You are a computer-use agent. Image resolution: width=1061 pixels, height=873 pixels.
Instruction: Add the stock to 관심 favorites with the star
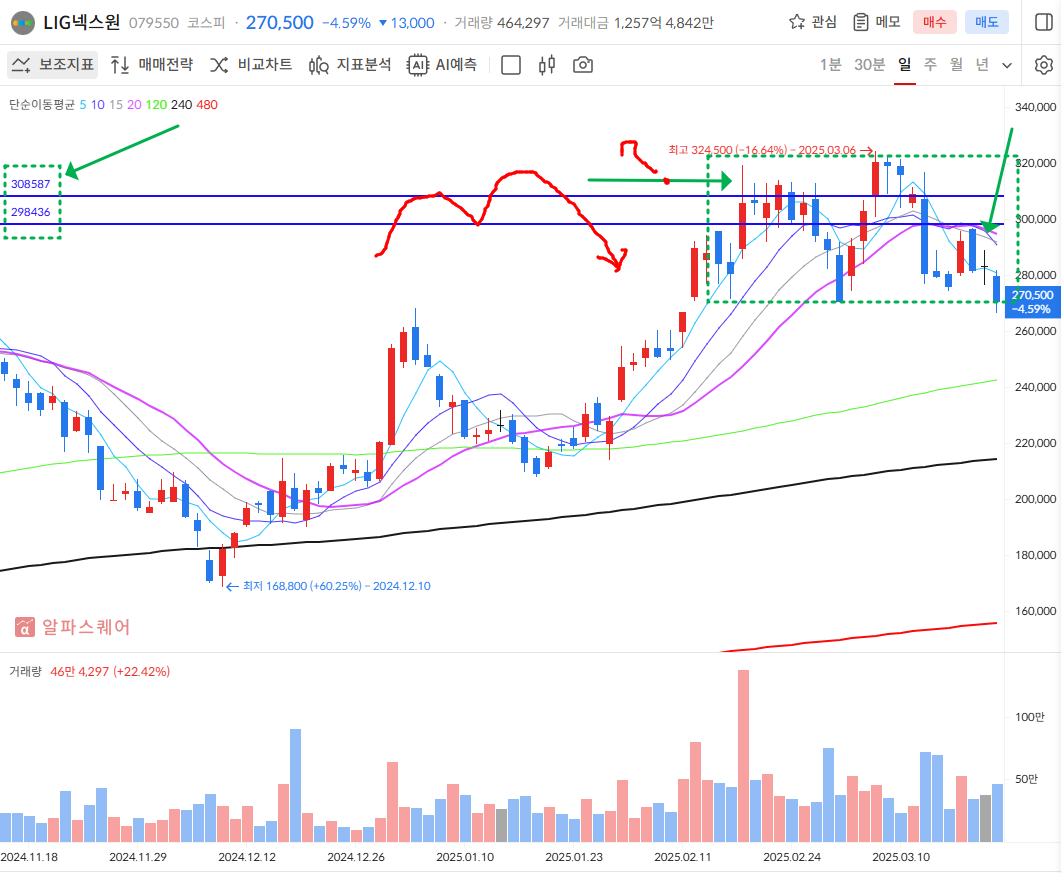point(813,22)
